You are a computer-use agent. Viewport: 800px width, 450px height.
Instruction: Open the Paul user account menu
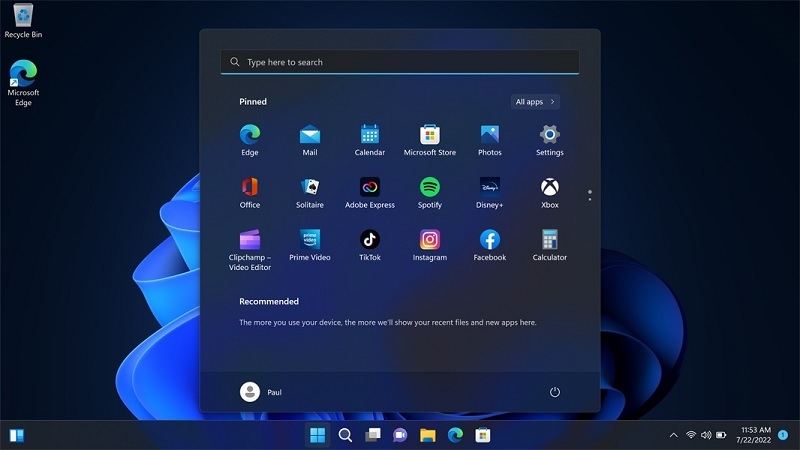coord(261,392)
